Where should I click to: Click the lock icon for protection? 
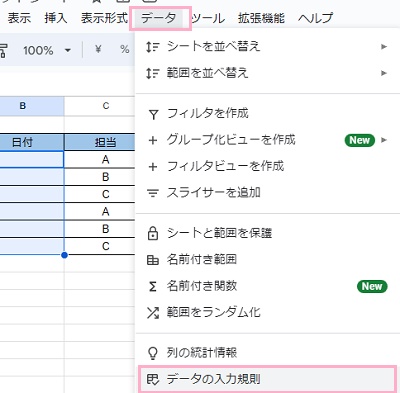coord(153,233)
